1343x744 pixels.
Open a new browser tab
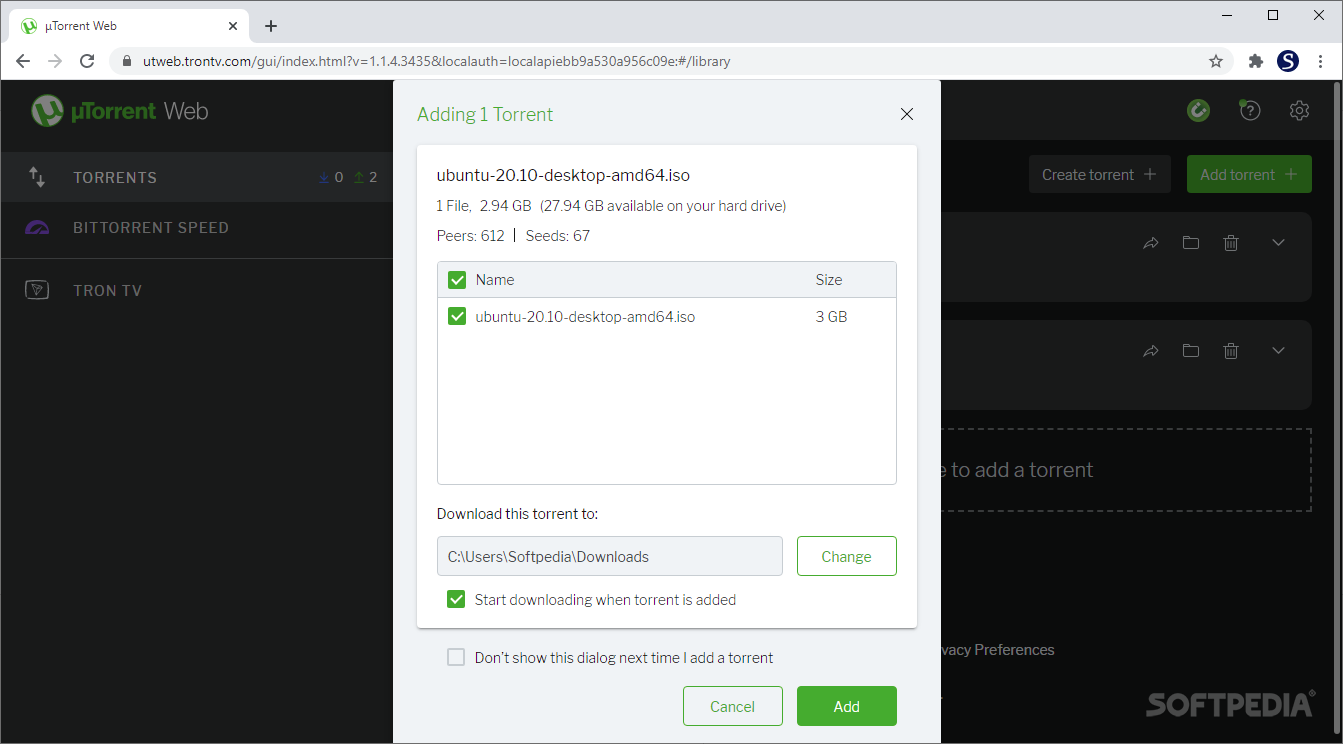click(271, 26)
